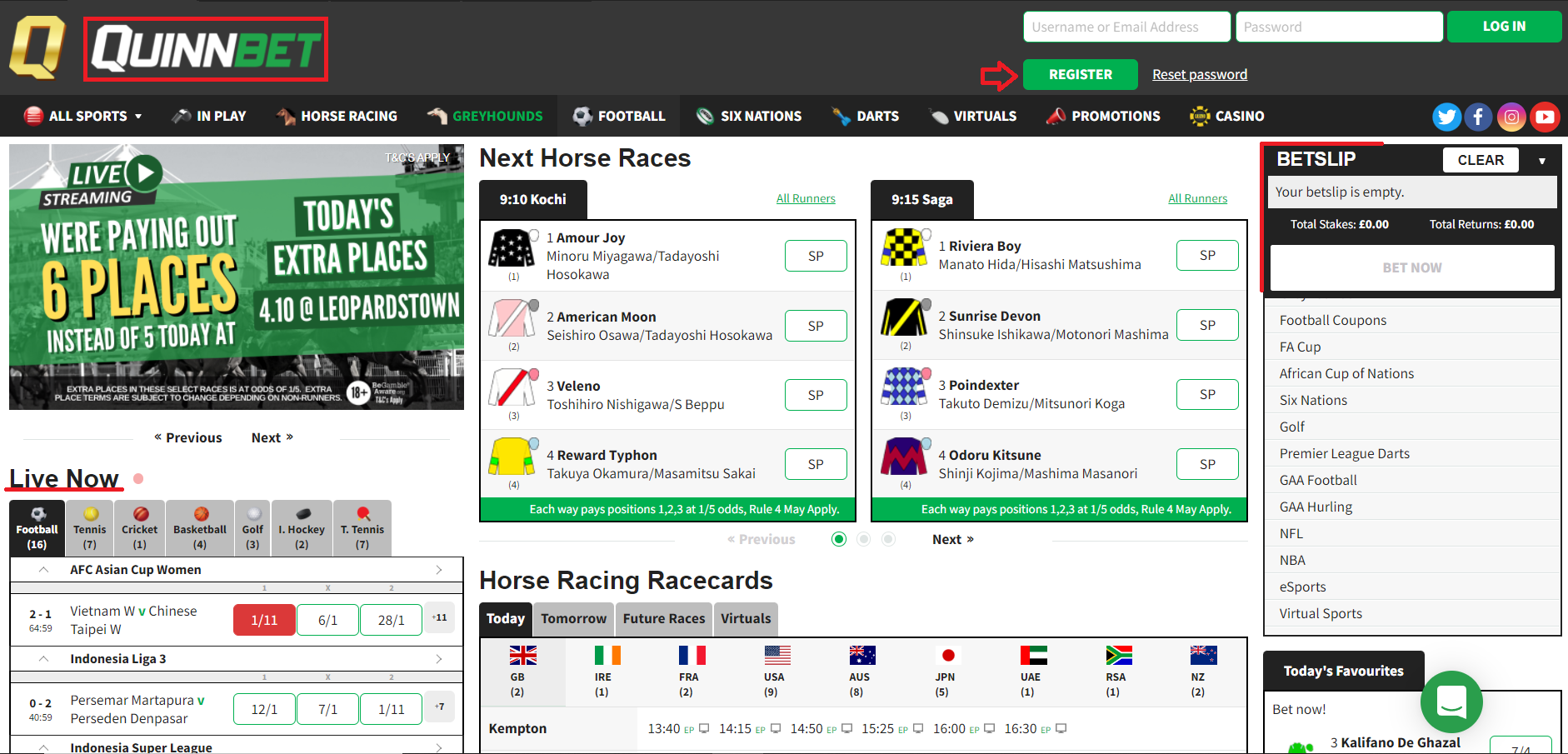Collapse the Indonesia Liga 3 section
The image size is (1568, 754).
[44, 659]
